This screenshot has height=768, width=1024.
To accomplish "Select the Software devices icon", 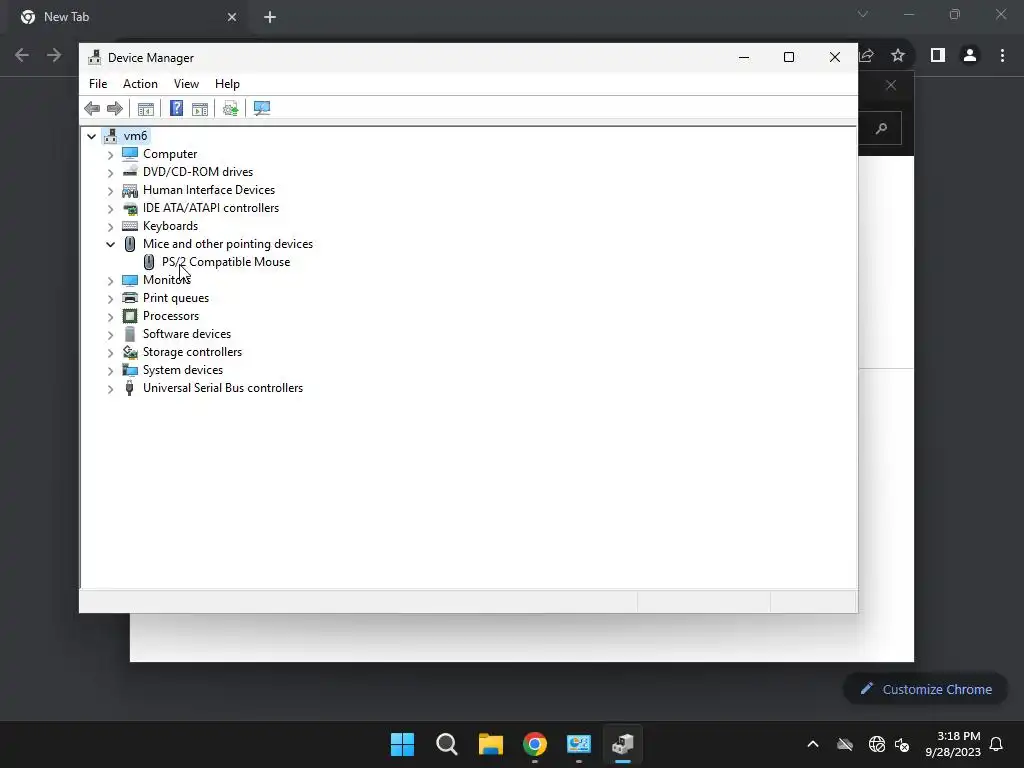I will [x=130, y=334].
